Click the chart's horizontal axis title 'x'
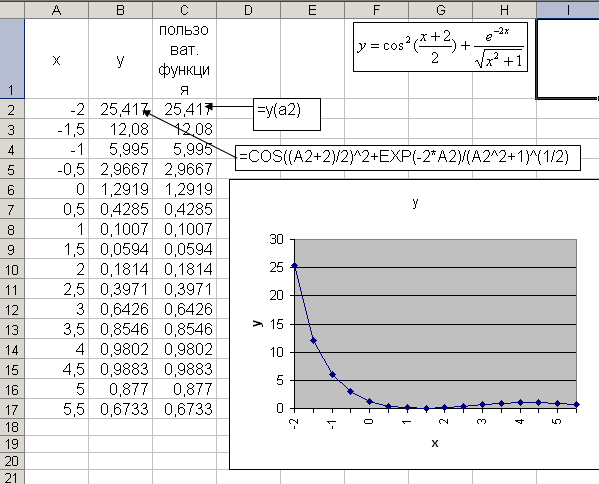599x484 pixels. point(435,443)
